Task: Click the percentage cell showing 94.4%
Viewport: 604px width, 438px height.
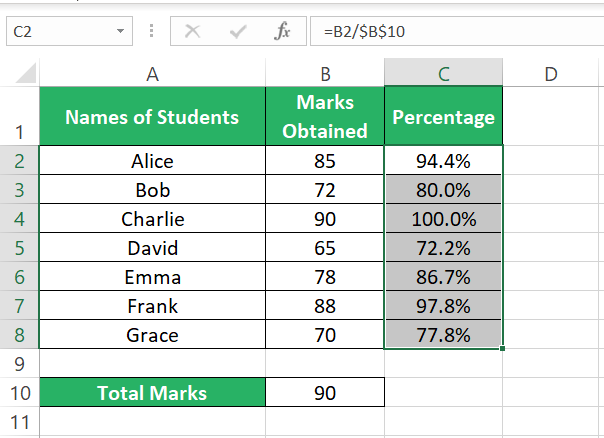Action: (443, 160)
